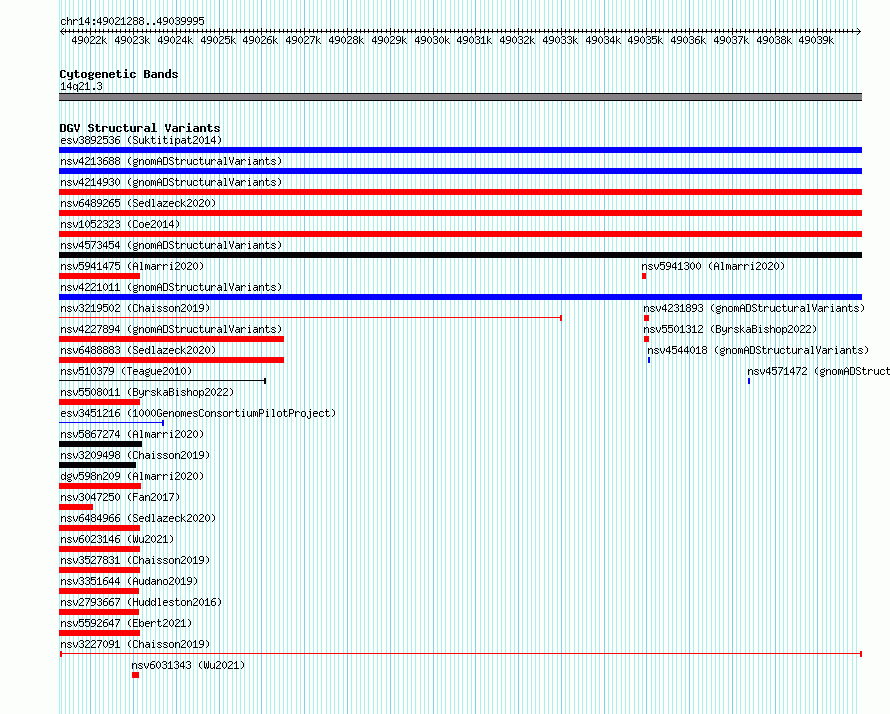
Task: Click the red bar below nsv4214930
Action: [x=460, y=192]
